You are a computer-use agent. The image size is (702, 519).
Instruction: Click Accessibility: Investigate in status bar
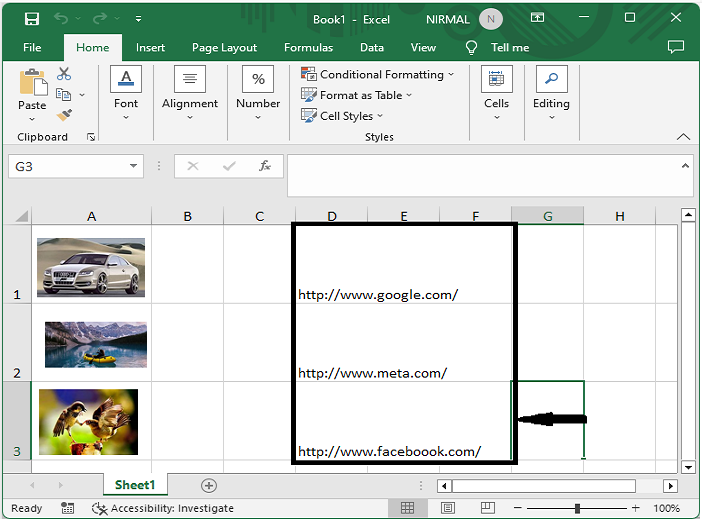coord(162,508)
